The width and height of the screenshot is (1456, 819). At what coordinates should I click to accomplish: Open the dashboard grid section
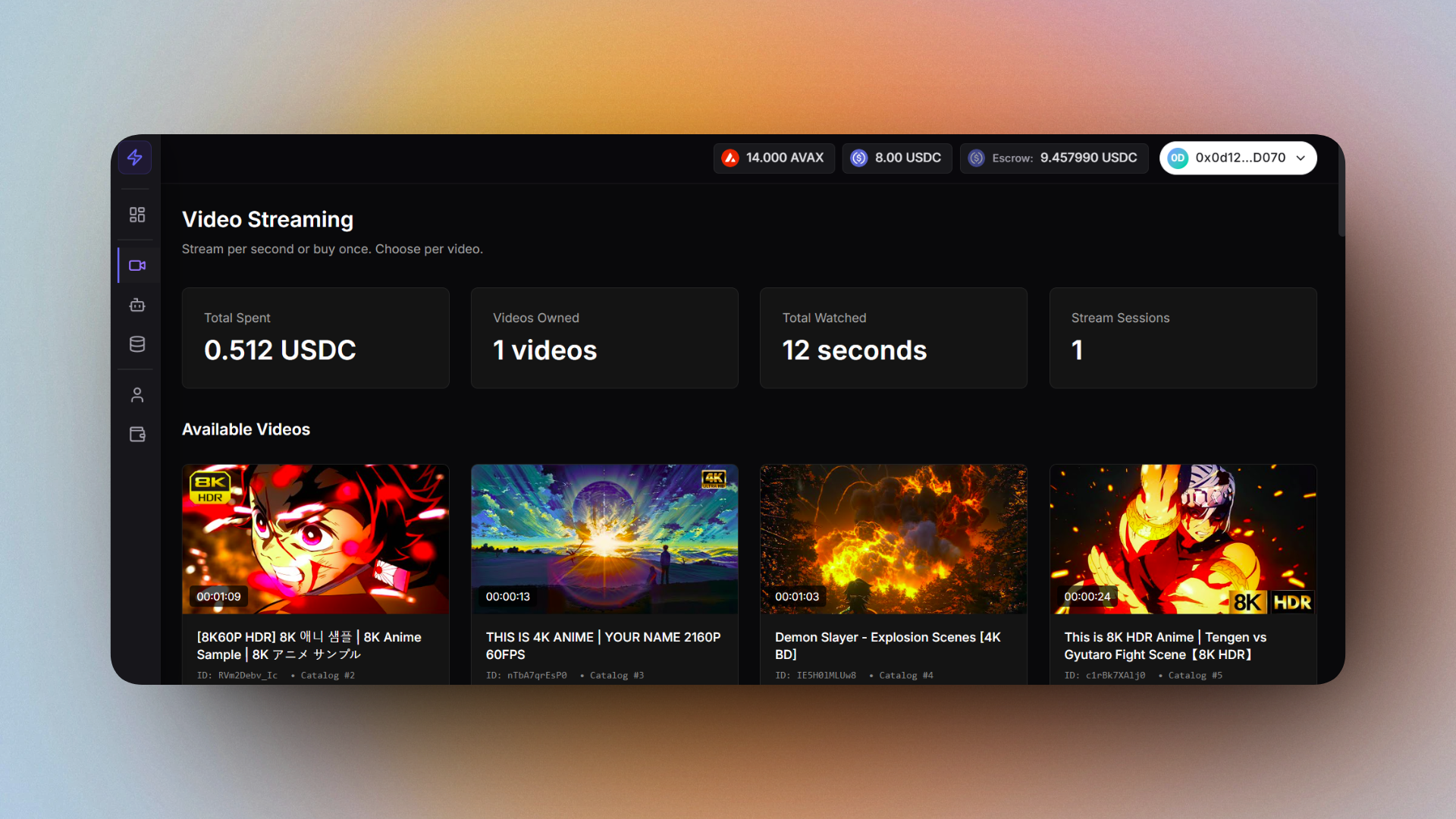pos(136,215)
